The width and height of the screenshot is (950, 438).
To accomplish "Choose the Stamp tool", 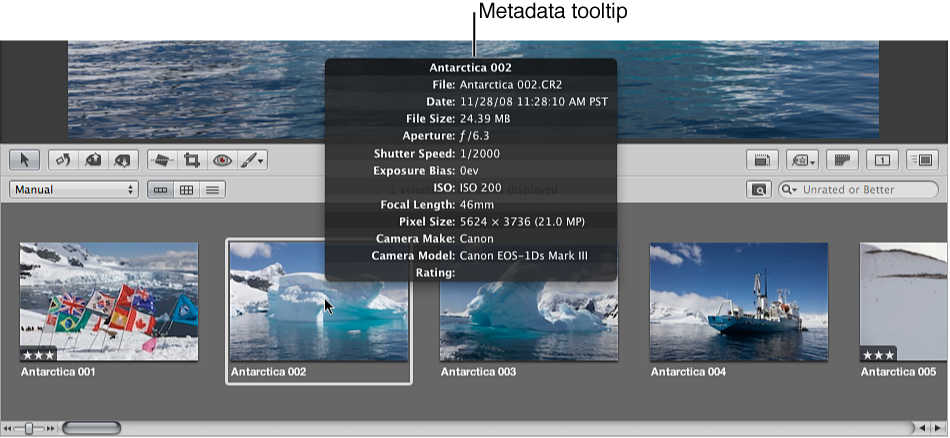I will [122, 159].
